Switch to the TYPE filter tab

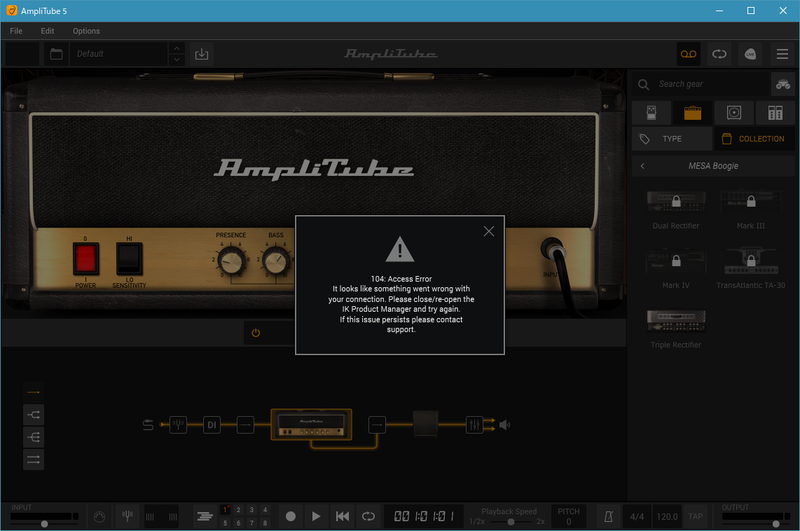coord(672,139)
